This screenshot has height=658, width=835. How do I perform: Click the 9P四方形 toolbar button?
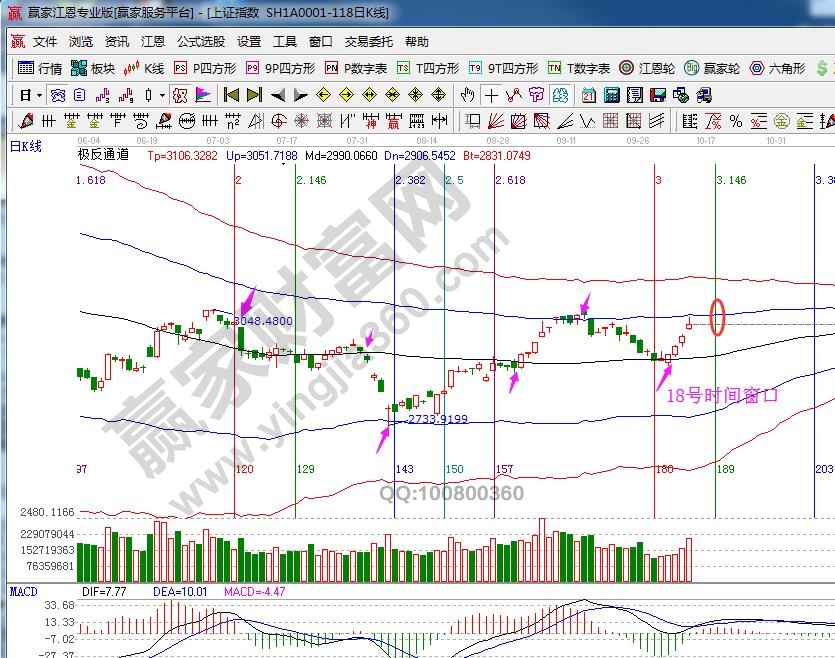(x=280, y=68)
